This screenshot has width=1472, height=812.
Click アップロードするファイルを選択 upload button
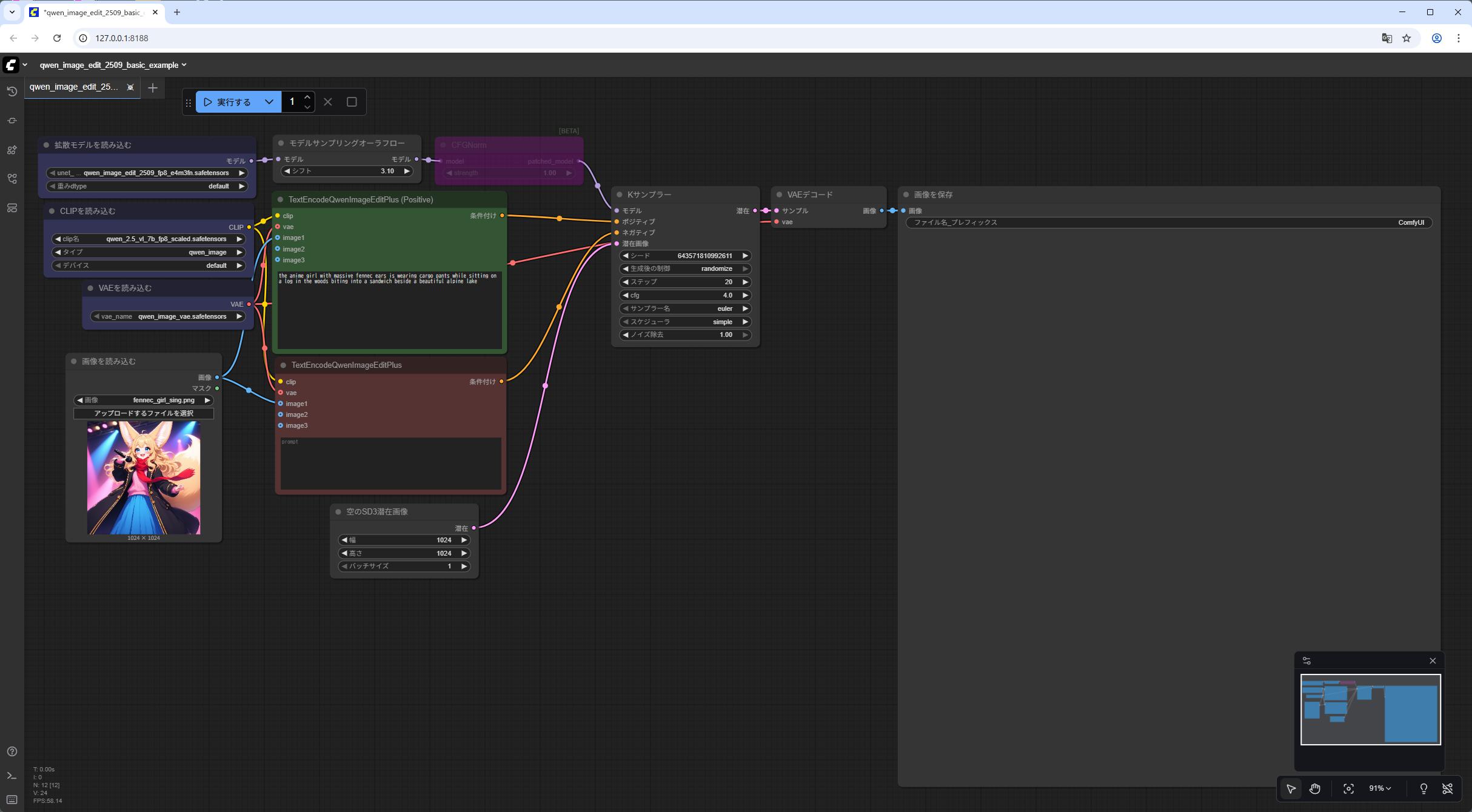click(144, 413)
